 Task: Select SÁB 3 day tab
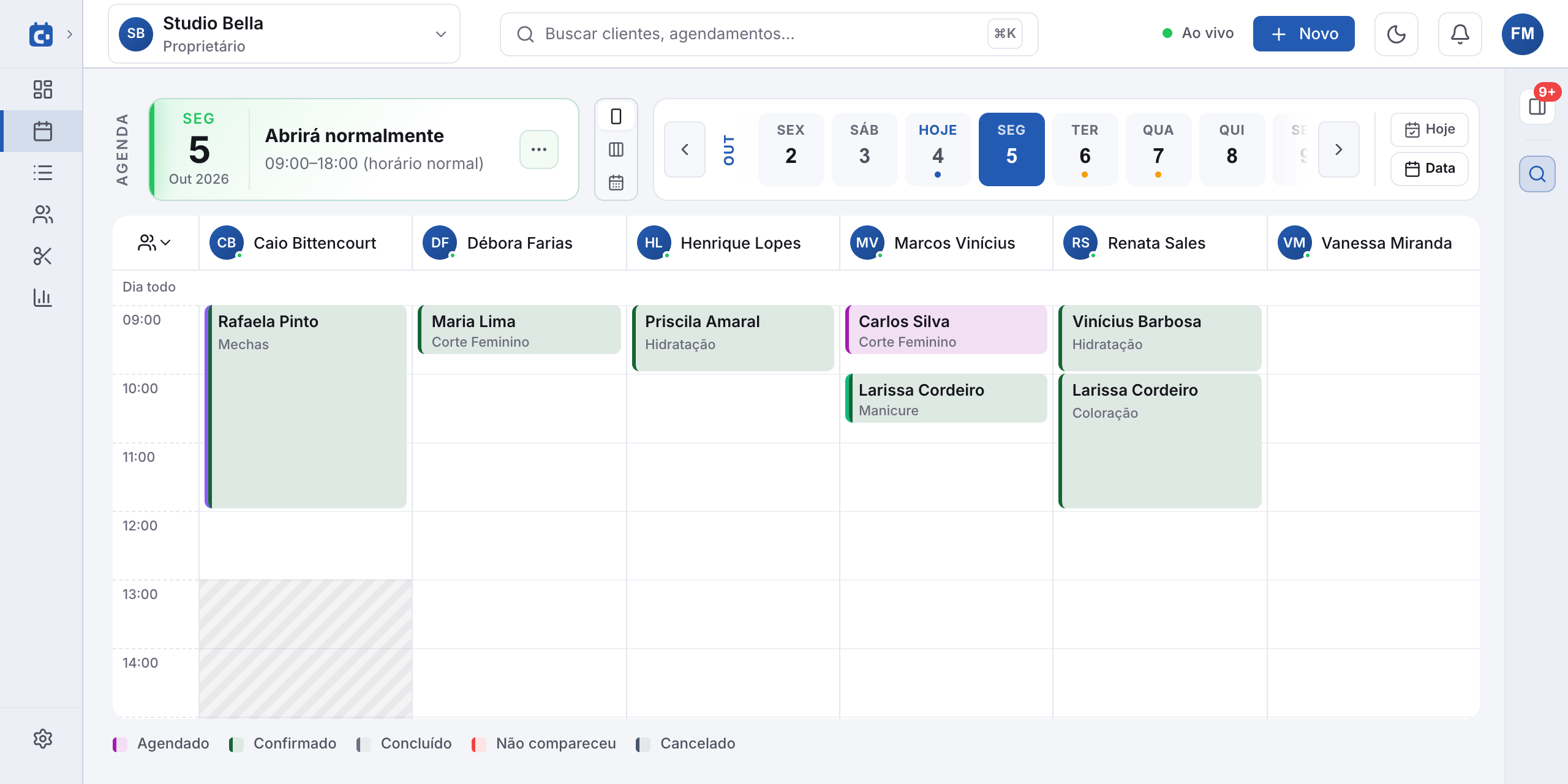(x=864, y=149)
